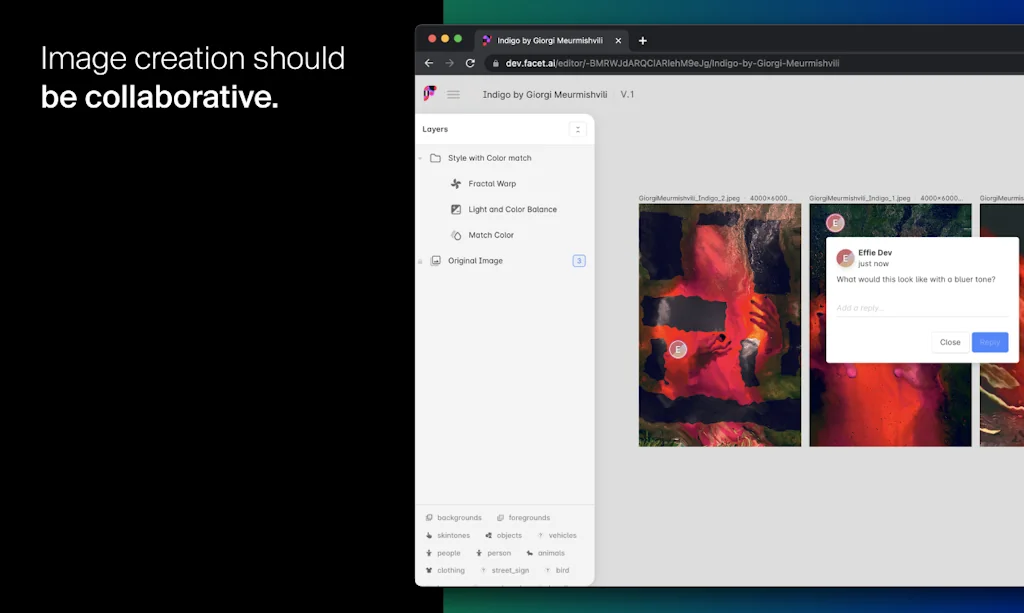Click the Effie Dev avatar marker on image
This screenshot has height=613, width=1024.
point(678,350)
